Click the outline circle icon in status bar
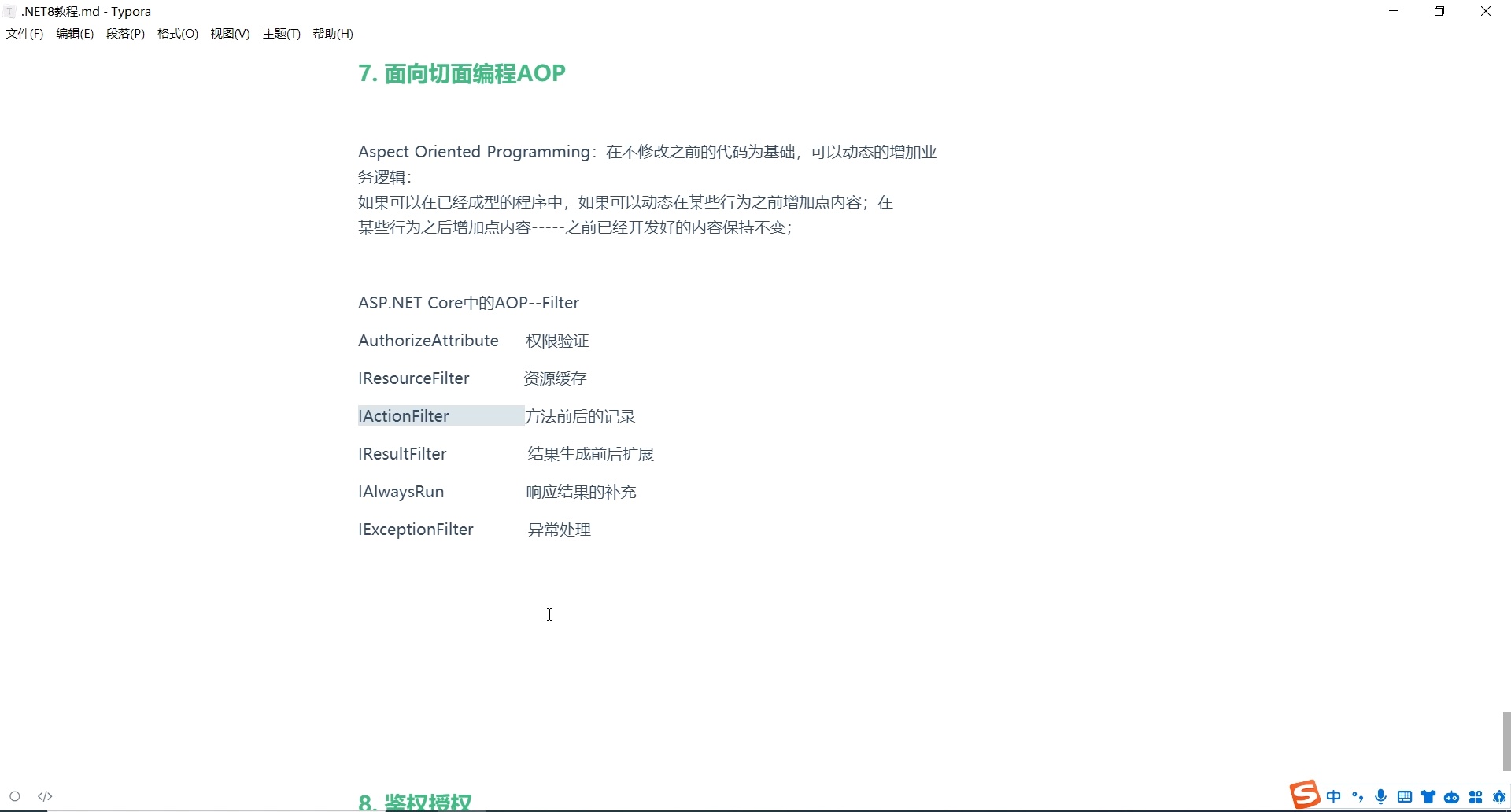The image size is (1511, 812). (15, 796)
